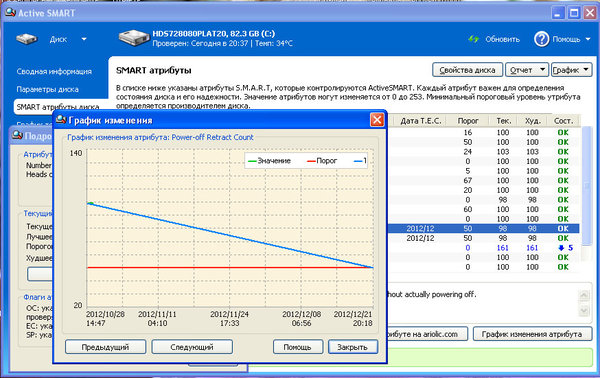Open the Помощь question mark icon

[541, 39]
